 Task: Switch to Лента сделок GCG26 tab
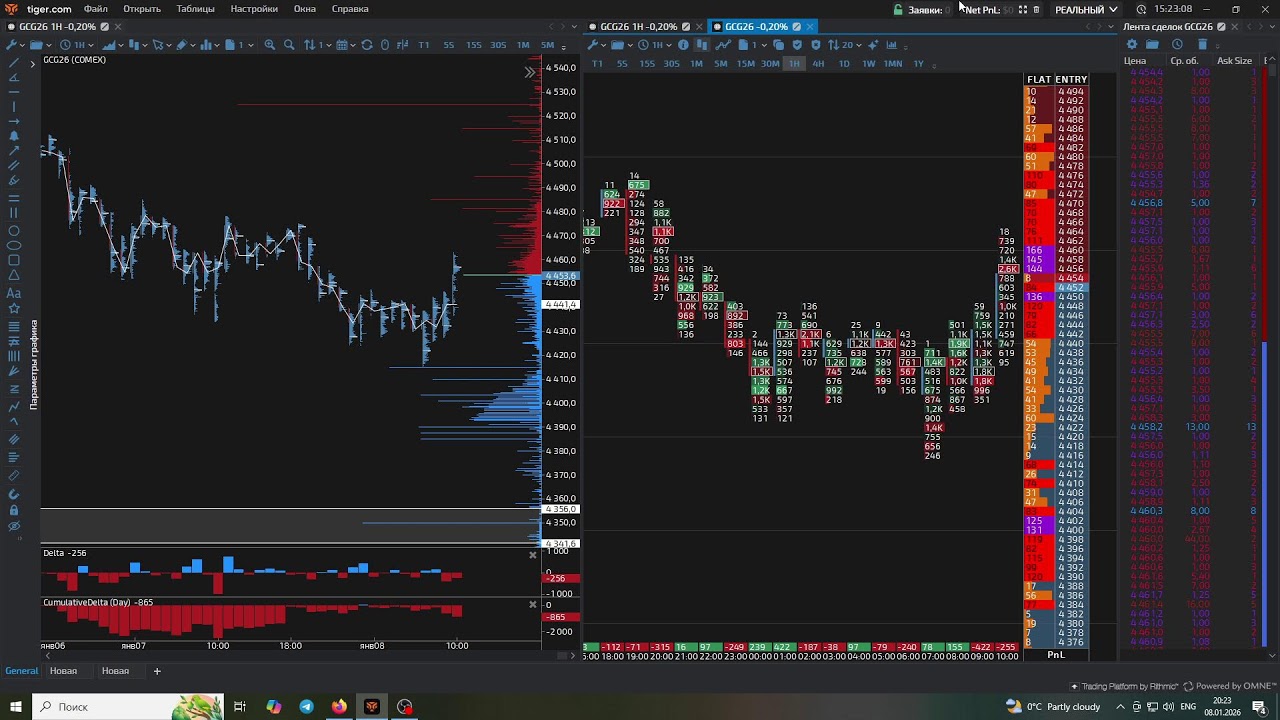tap(1168, 26)
